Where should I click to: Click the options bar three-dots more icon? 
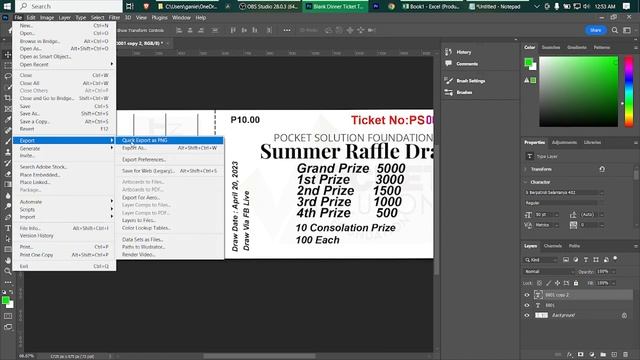pyautogui.click(x=287, y=30)
